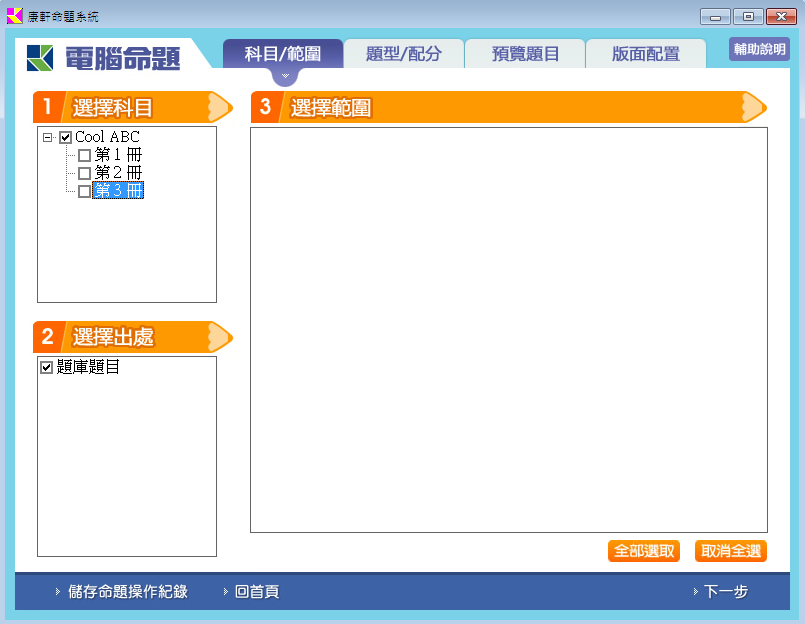Select the 第 2 冊 tree item

pos(118,173)
